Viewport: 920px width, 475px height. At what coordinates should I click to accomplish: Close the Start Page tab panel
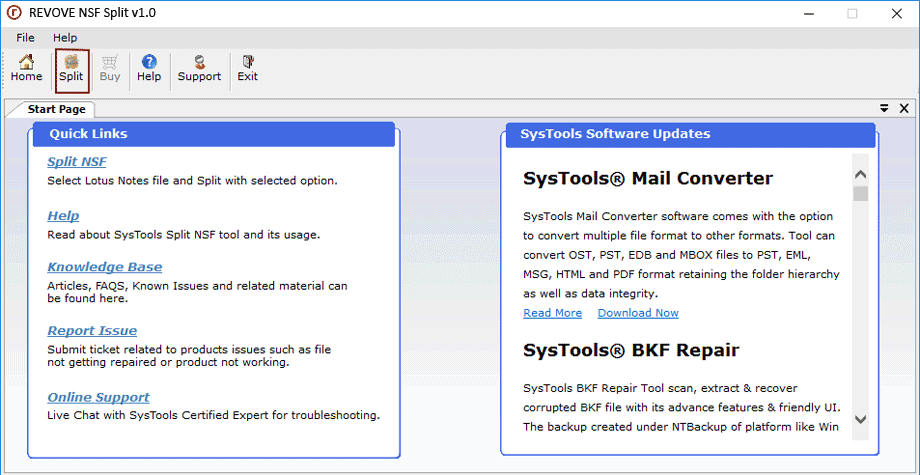[x=904, y=108]
